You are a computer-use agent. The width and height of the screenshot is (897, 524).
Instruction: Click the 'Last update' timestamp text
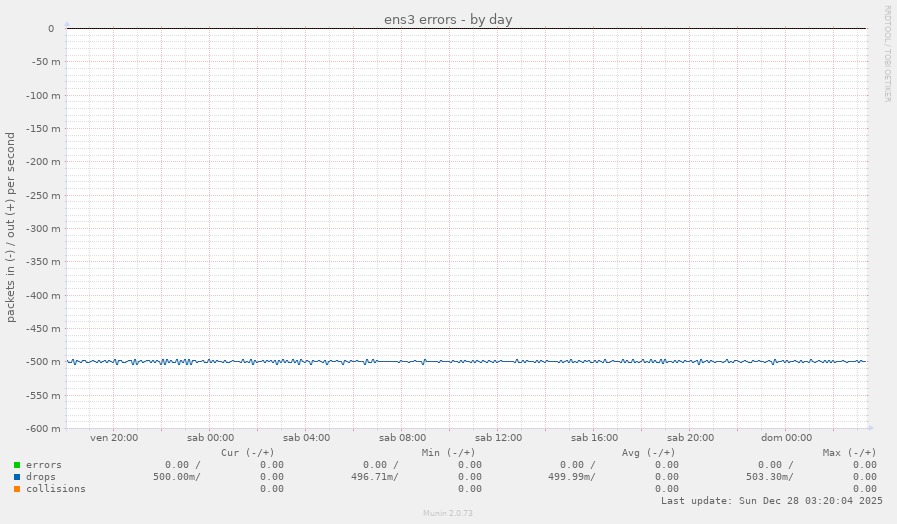tap(772, 501)
